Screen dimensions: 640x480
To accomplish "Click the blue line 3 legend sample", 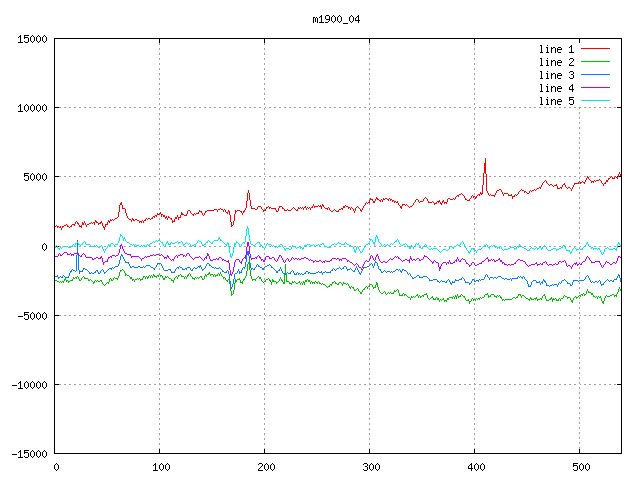I will pyautogui.click(x=595, y=75).
